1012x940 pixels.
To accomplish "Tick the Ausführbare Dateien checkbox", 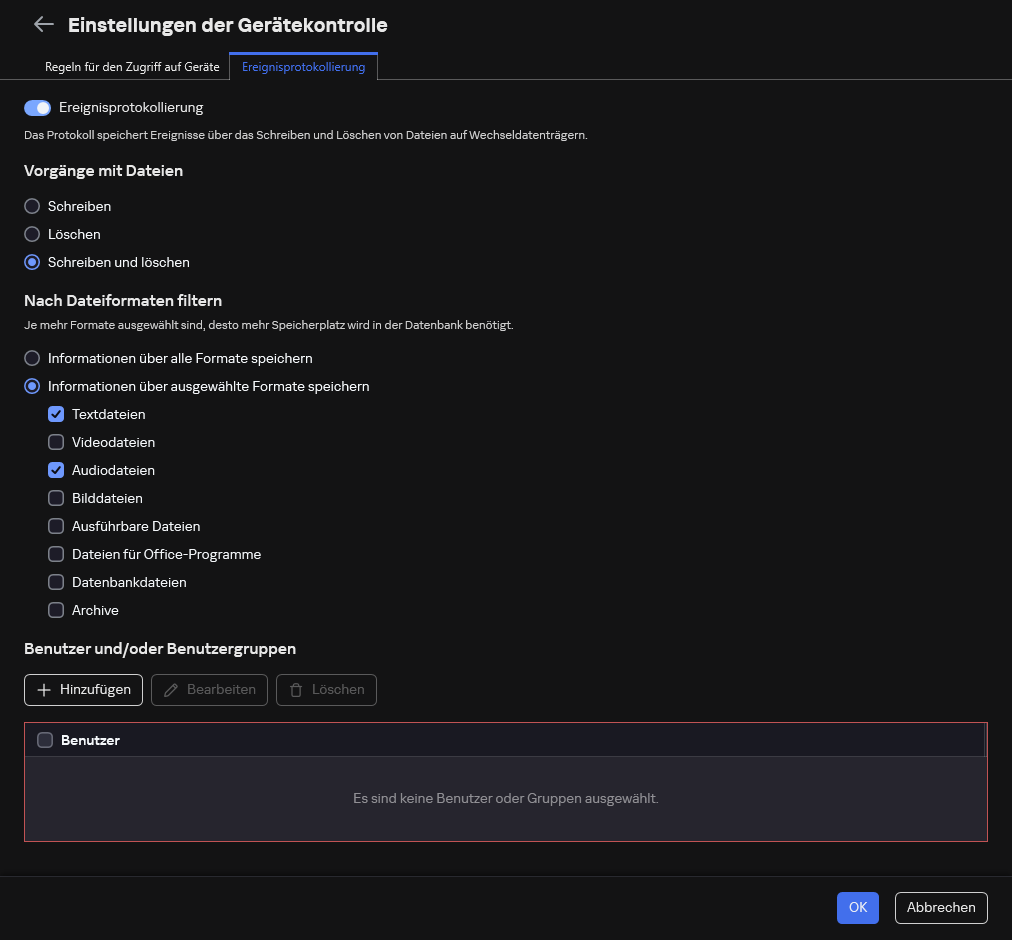I will coord(56,526).
